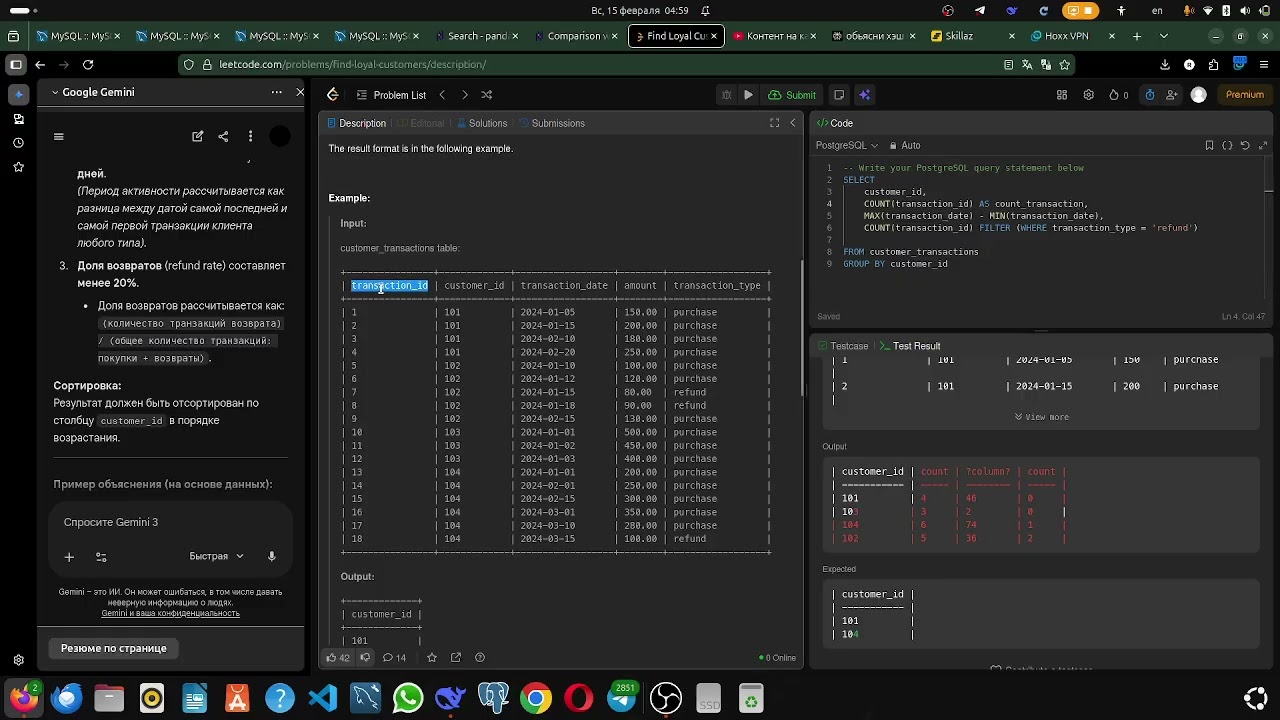Bookmark the code with bookmark icon
Screen dimensions: 1280x720
1209,145
